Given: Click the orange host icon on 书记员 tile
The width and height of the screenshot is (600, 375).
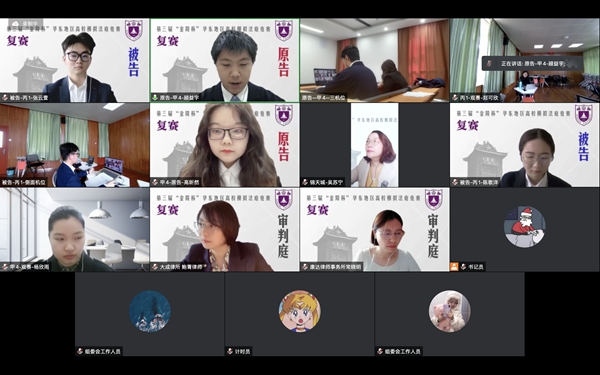Looking at the screenshot, I should (x=454, y=267).
